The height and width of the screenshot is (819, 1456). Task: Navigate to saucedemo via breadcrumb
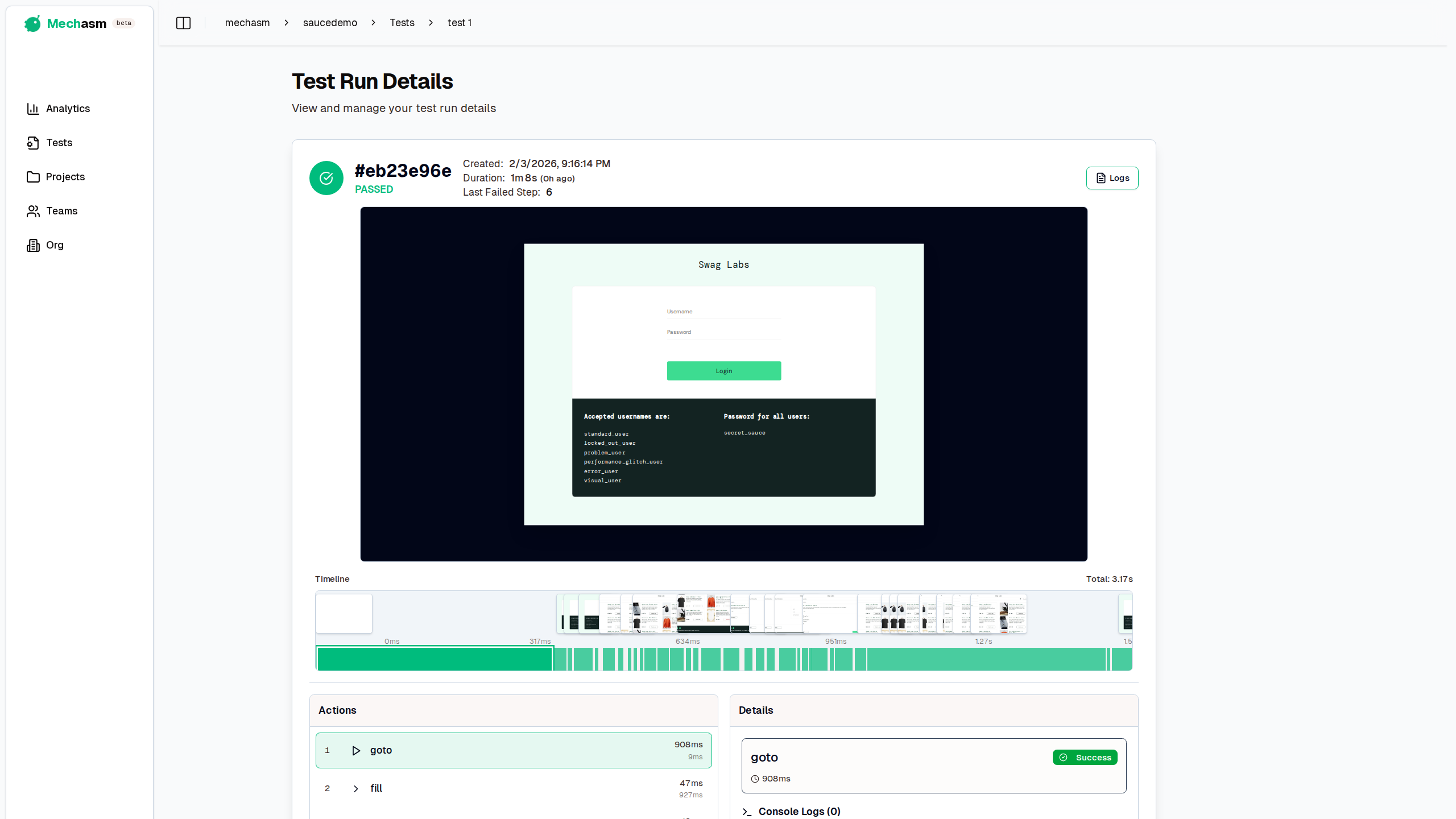pyautogui.click(x=330, y=23)
